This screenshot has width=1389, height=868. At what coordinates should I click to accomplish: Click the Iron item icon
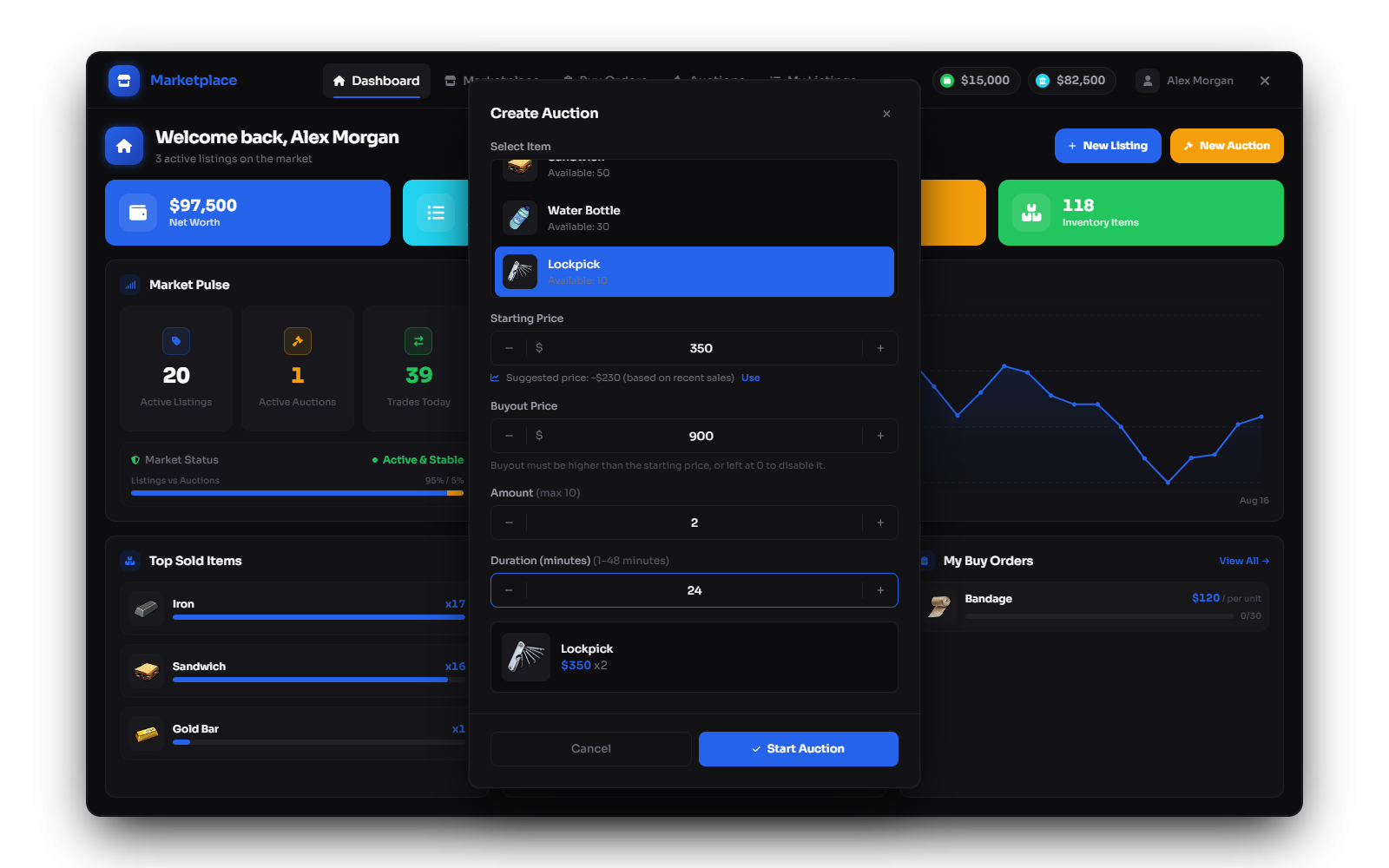click(x=146, y=609)
